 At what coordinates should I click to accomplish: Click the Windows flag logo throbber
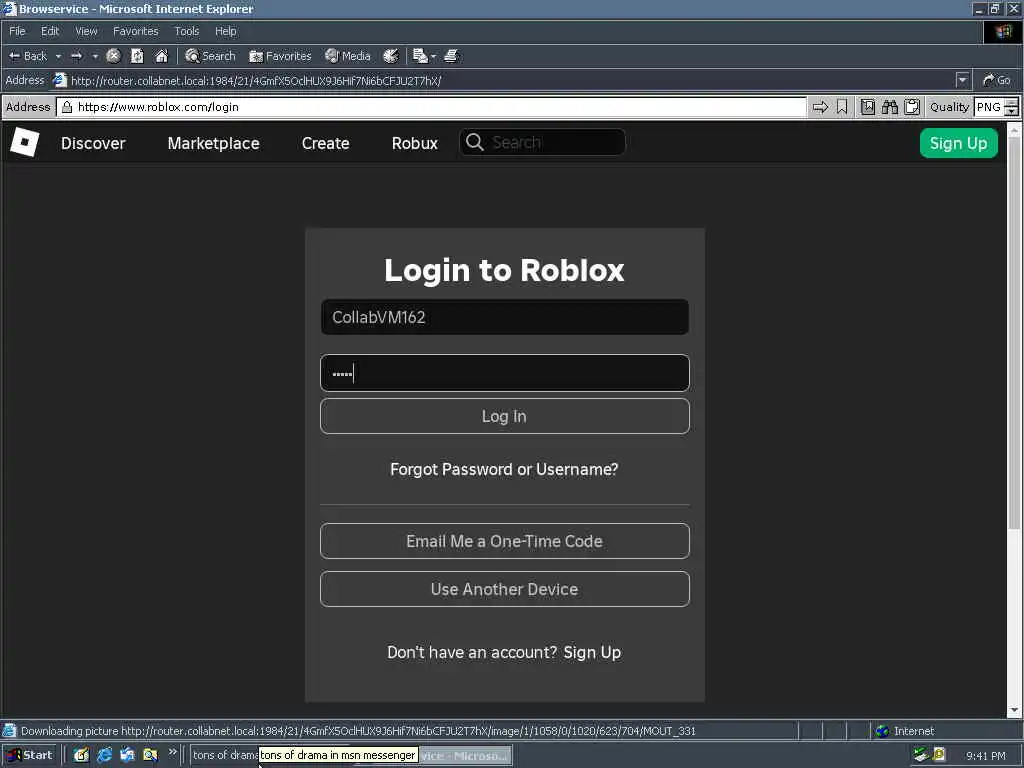pos(1003,31)
